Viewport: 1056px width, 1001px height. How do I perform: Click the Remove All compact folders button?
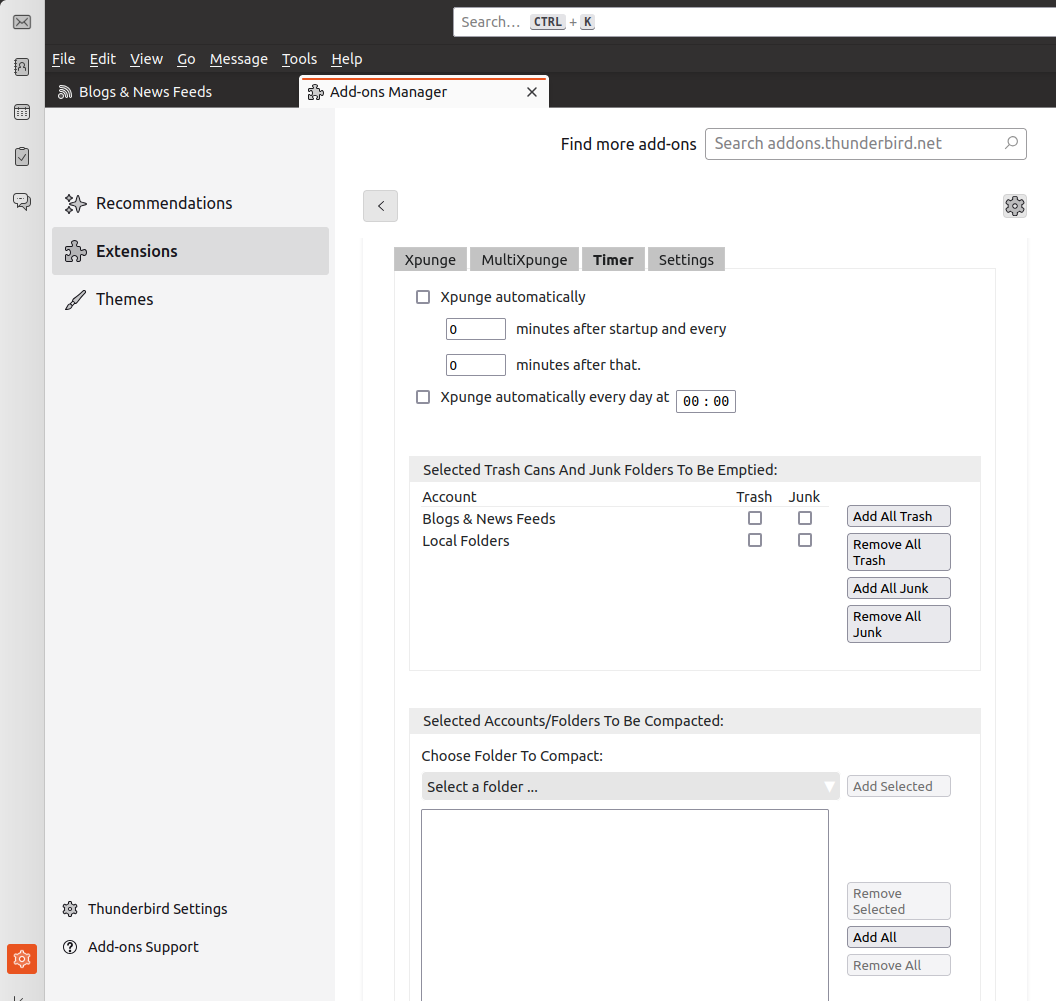pos(898,965)
